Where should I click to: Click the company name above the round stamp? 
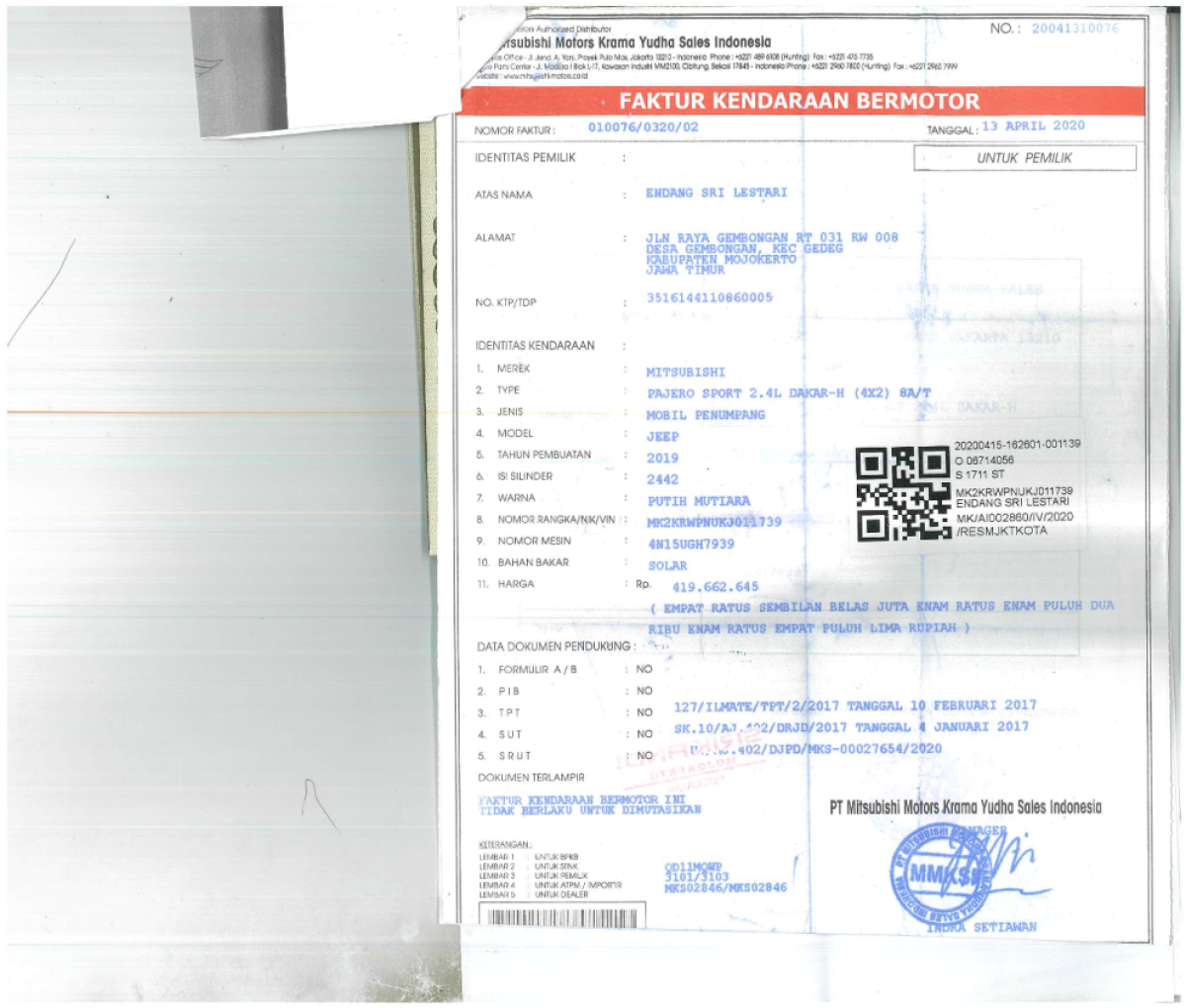pos(966,807)
